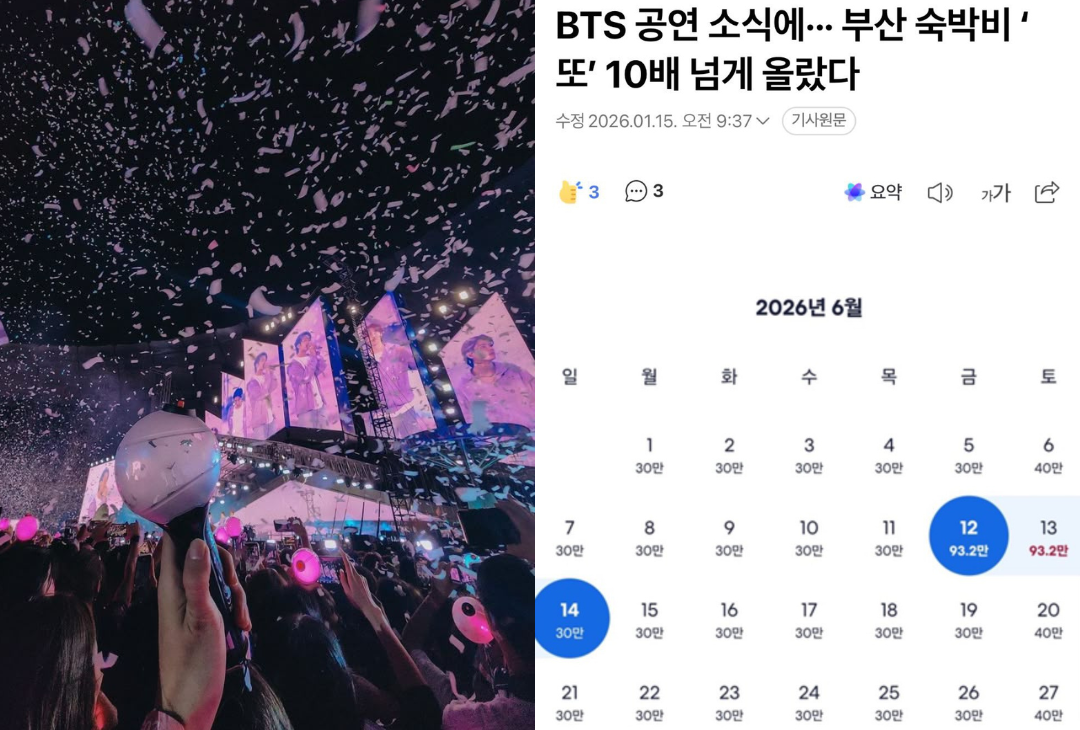Open the BTS concert confetti photo
This screenshot has height=730, width=1080.
point(267,365)
